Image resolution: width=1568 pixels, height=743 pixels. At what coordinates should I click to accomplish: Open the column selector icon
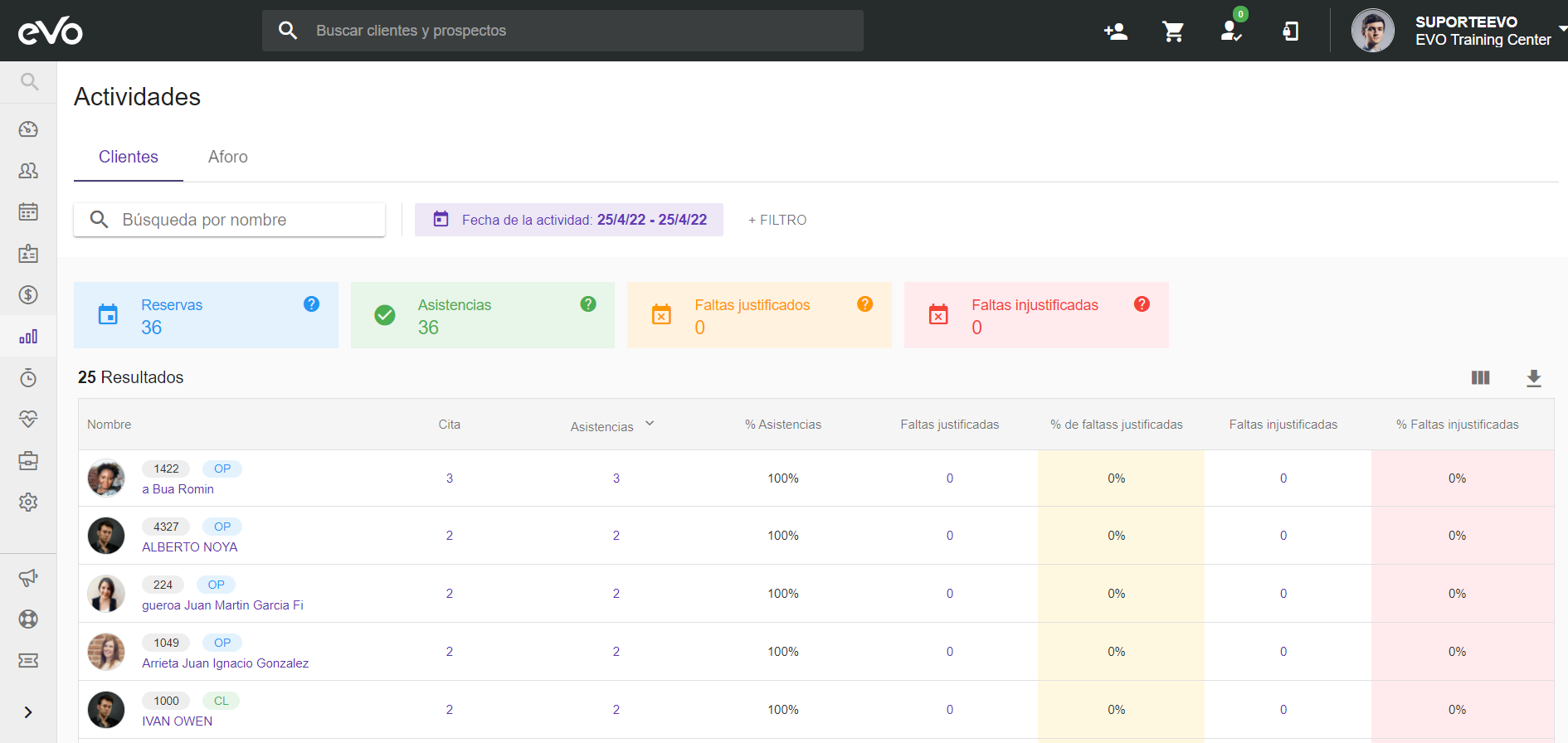click(1480, 378)
